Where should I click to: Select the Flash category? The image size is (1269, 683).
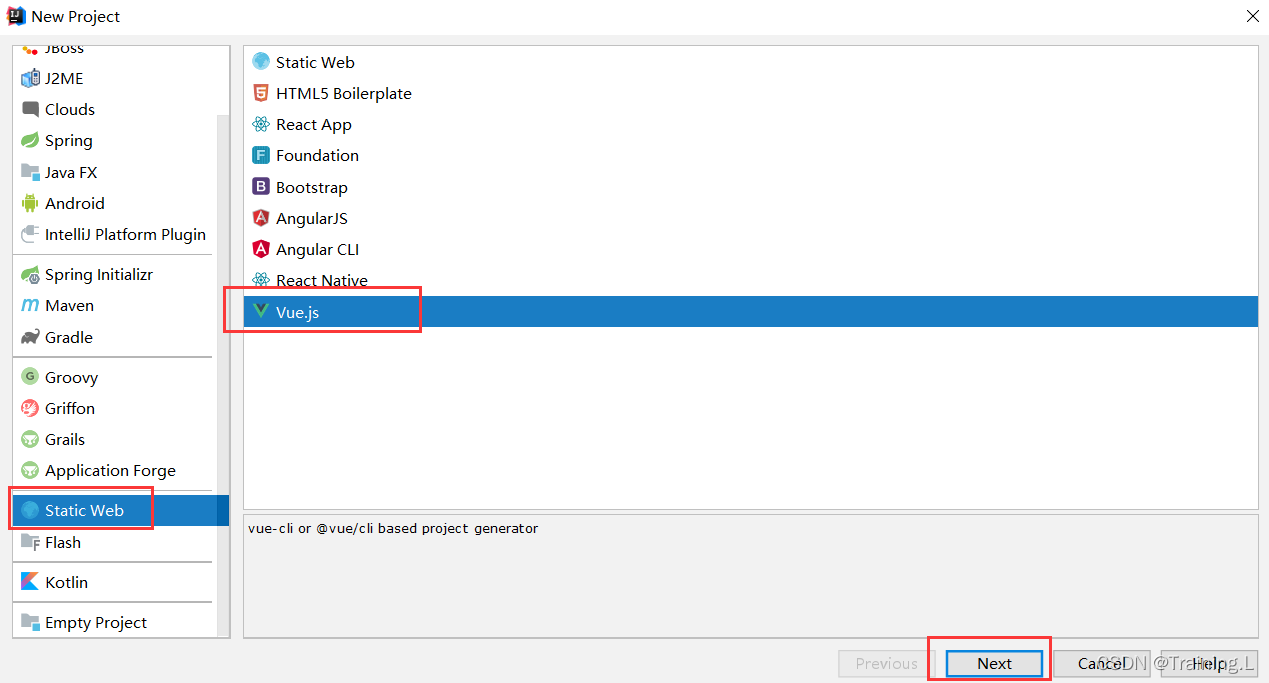coord(63,542)
